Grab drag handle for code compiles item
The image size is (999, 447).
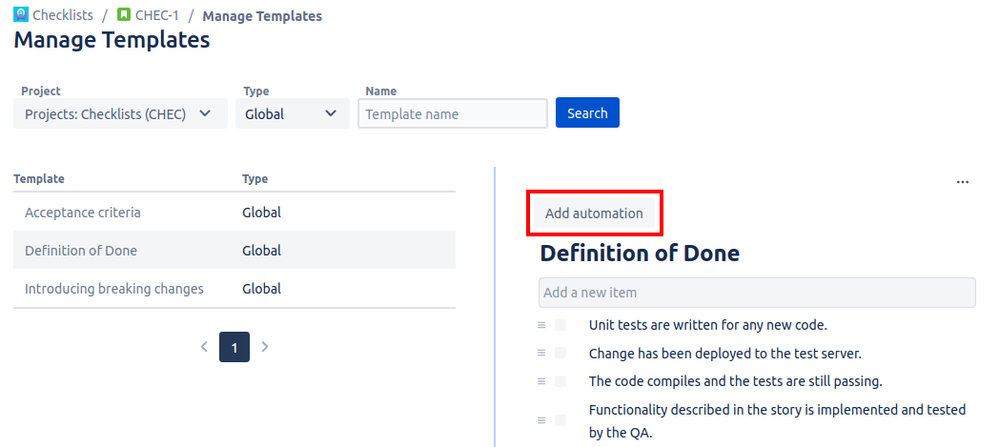(542, 381)
